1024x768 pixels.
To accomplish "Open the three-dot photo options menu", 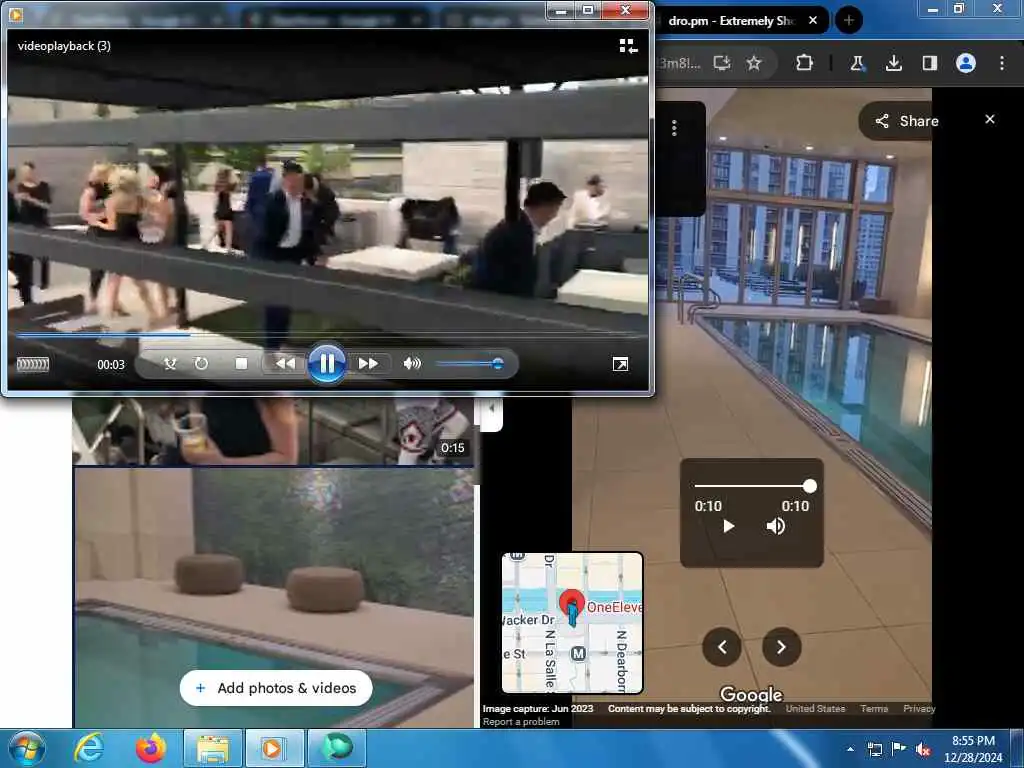I will click(674, 128).
